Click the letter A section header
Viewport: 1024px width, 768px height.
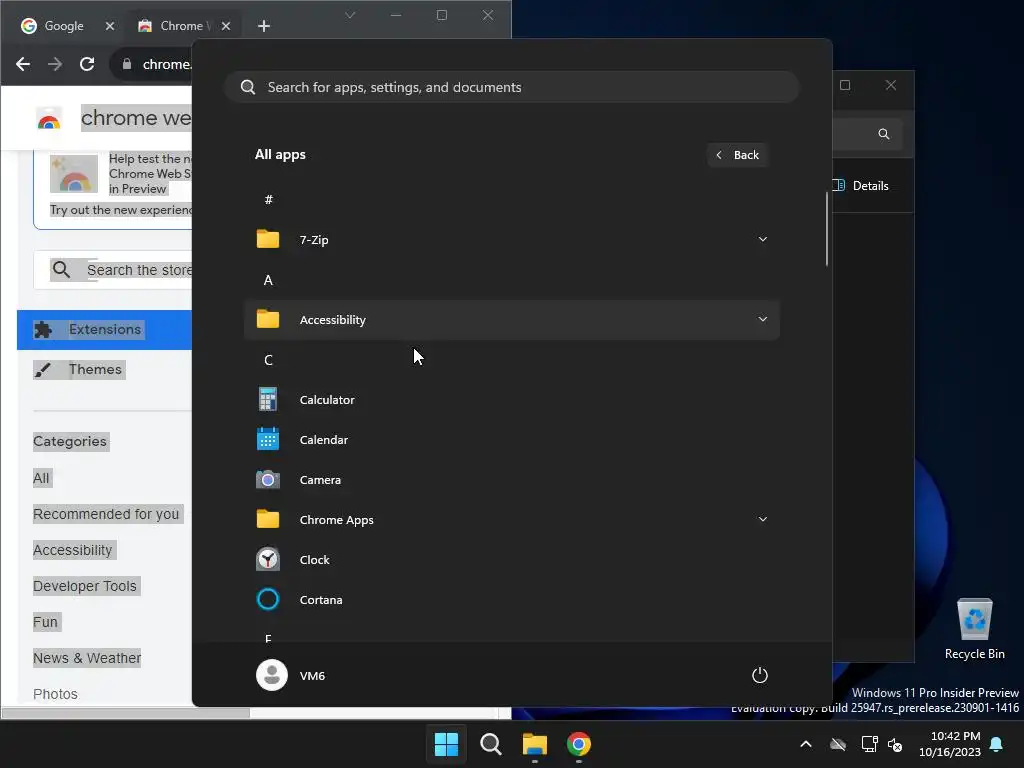[268, 280]
